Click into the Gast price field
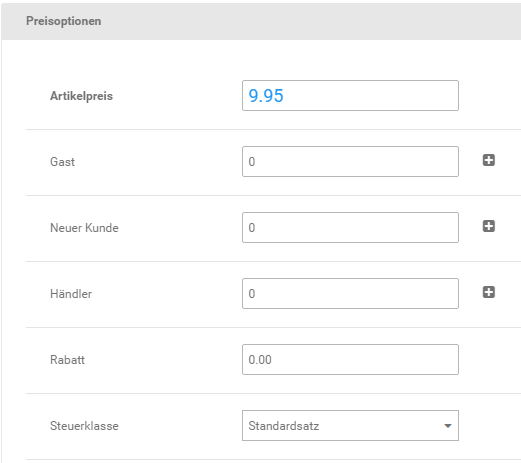The image size is (521, 463). (350, 161)
